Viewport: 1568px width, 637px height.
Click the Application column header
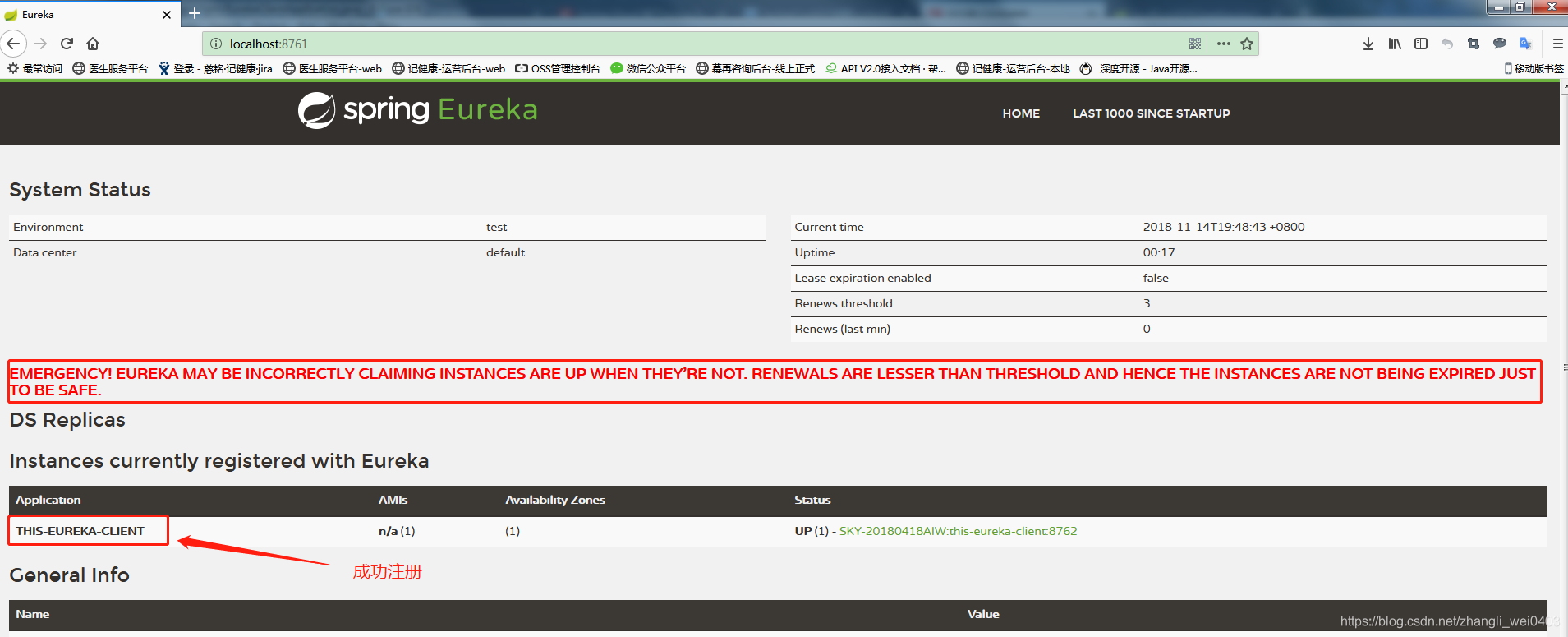pos(48,500)
